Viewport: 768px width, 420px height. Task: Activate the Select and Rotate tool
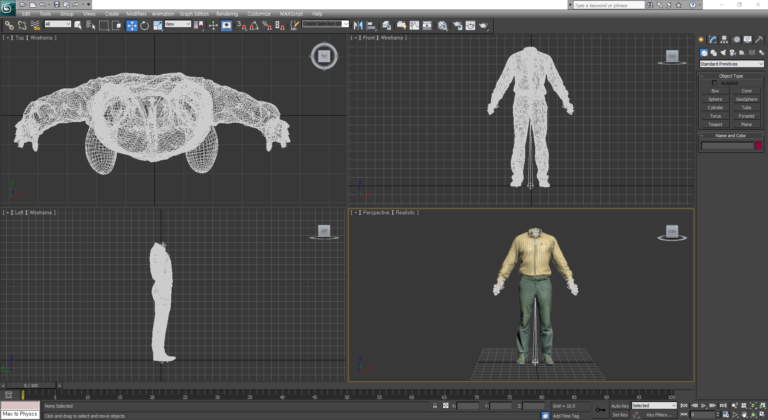[145, 25]
